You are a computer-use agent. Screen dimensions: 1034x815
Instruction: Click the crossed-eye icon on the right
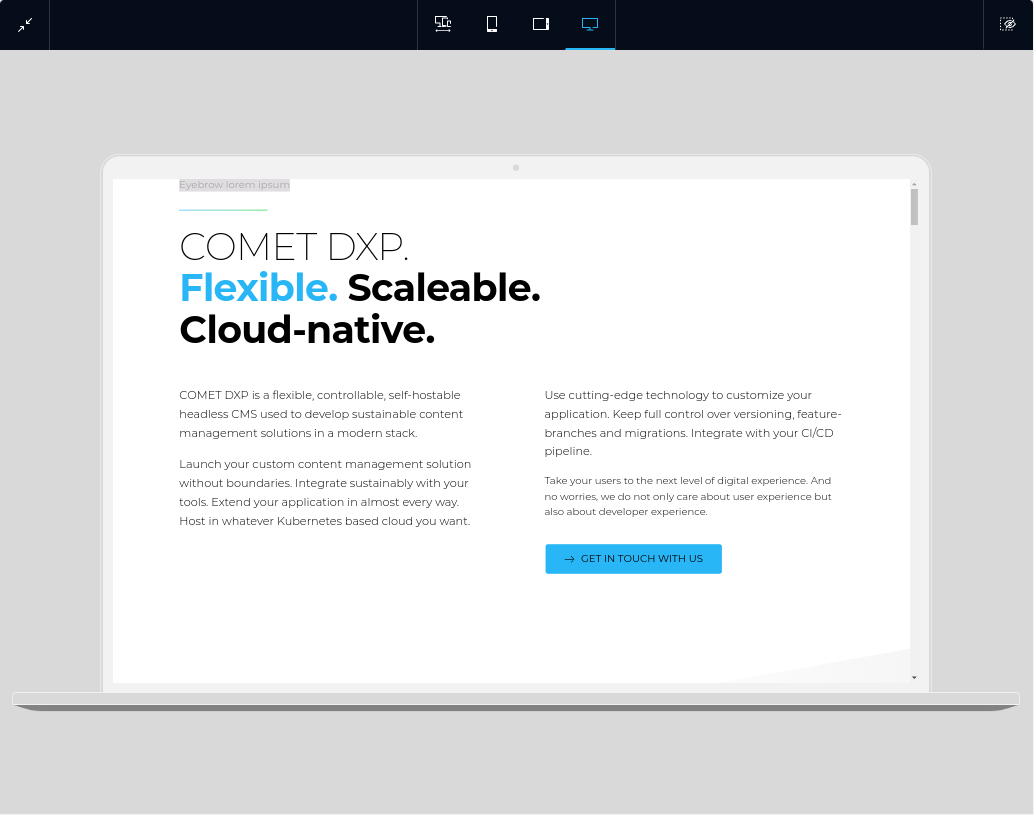click(x=1008, y=23)
